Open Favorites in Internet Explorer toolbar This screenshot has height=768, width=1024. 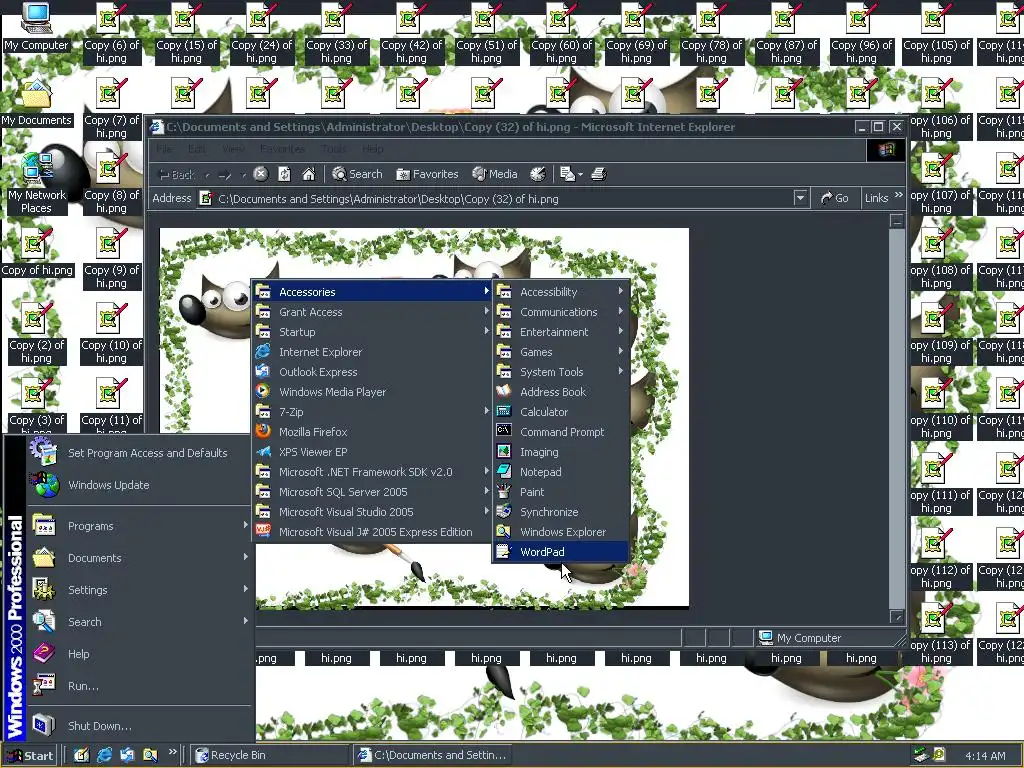pyautogui.click(x=427, y=174)
